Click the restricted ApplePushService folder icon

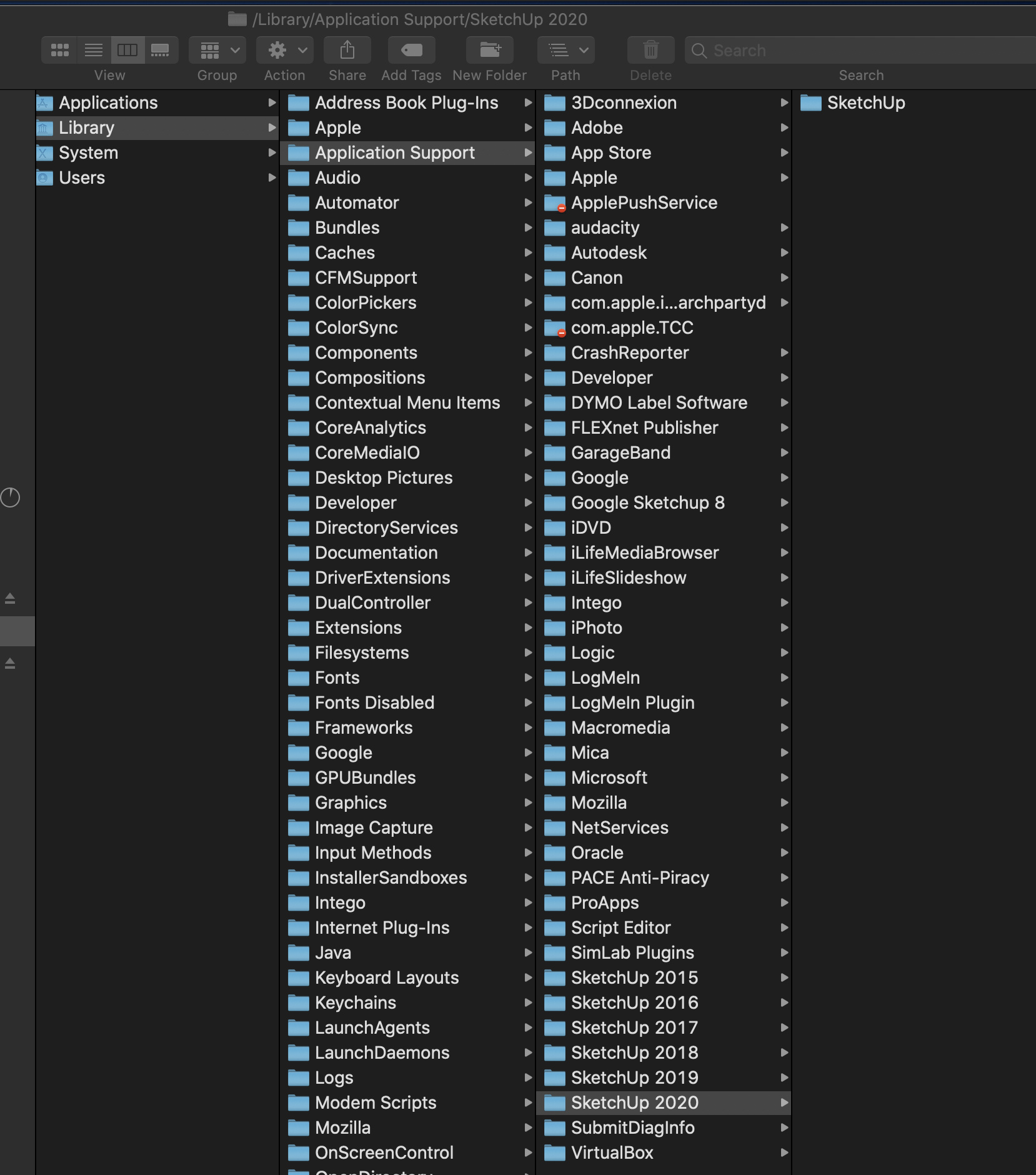tap(555, 203)
